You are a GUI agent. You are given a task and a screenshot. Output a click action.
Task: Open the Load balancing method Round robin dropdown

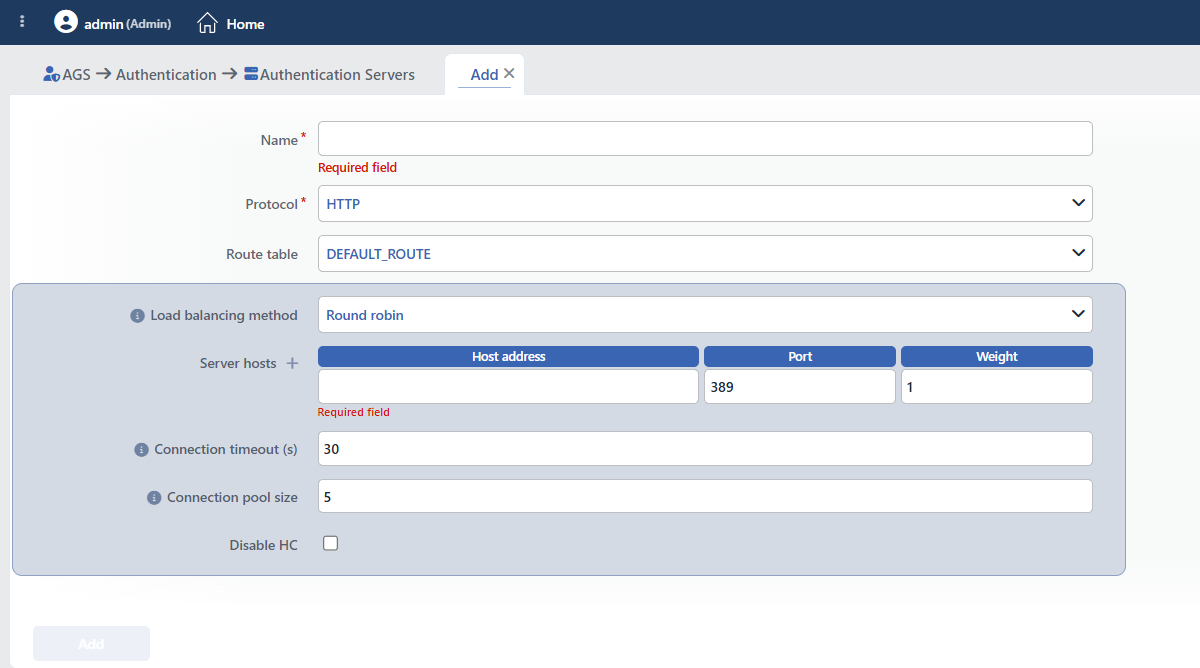pyautogui.click(x=705, y=315)
